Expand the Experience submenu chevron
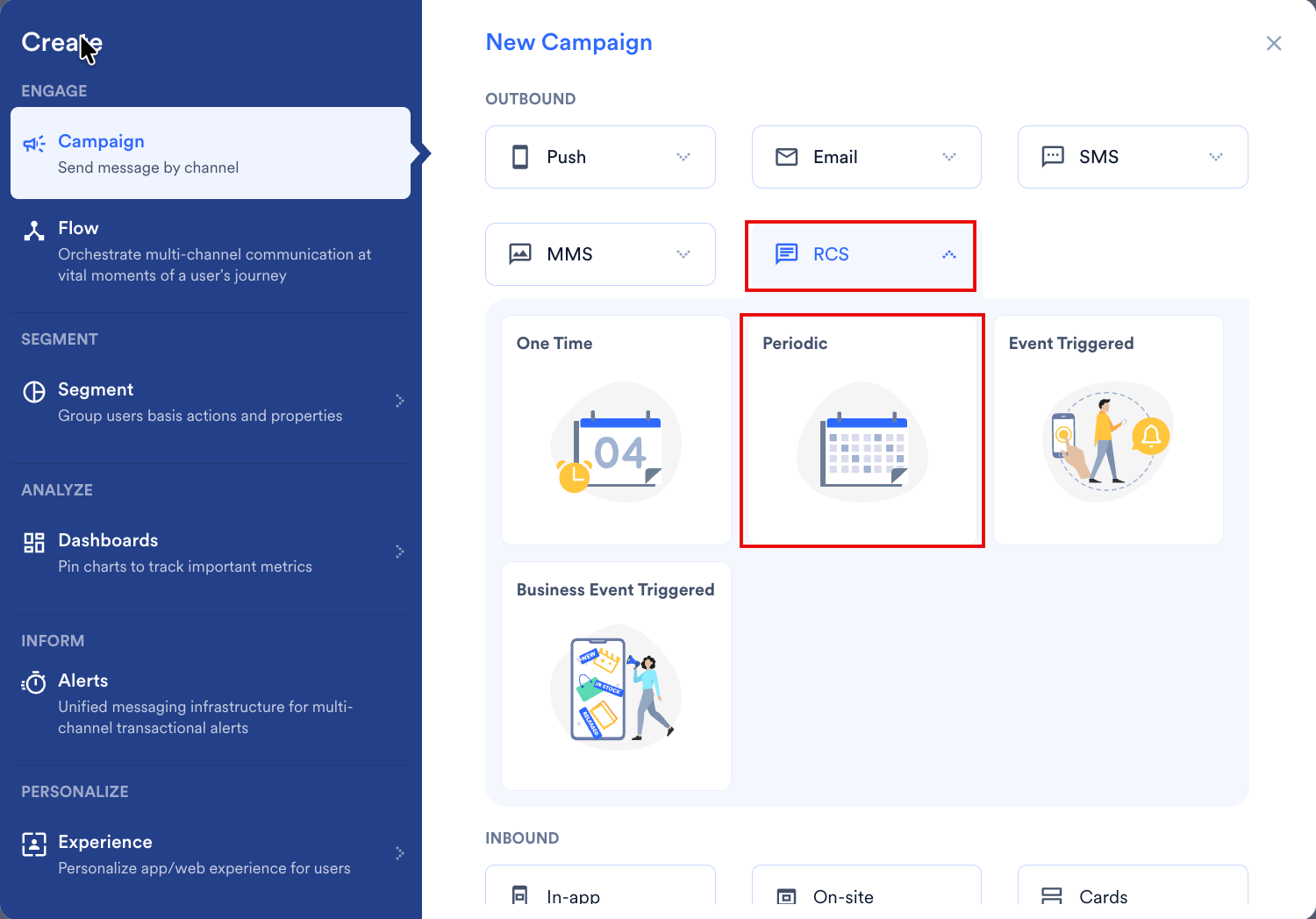 (x=400, y=853)
